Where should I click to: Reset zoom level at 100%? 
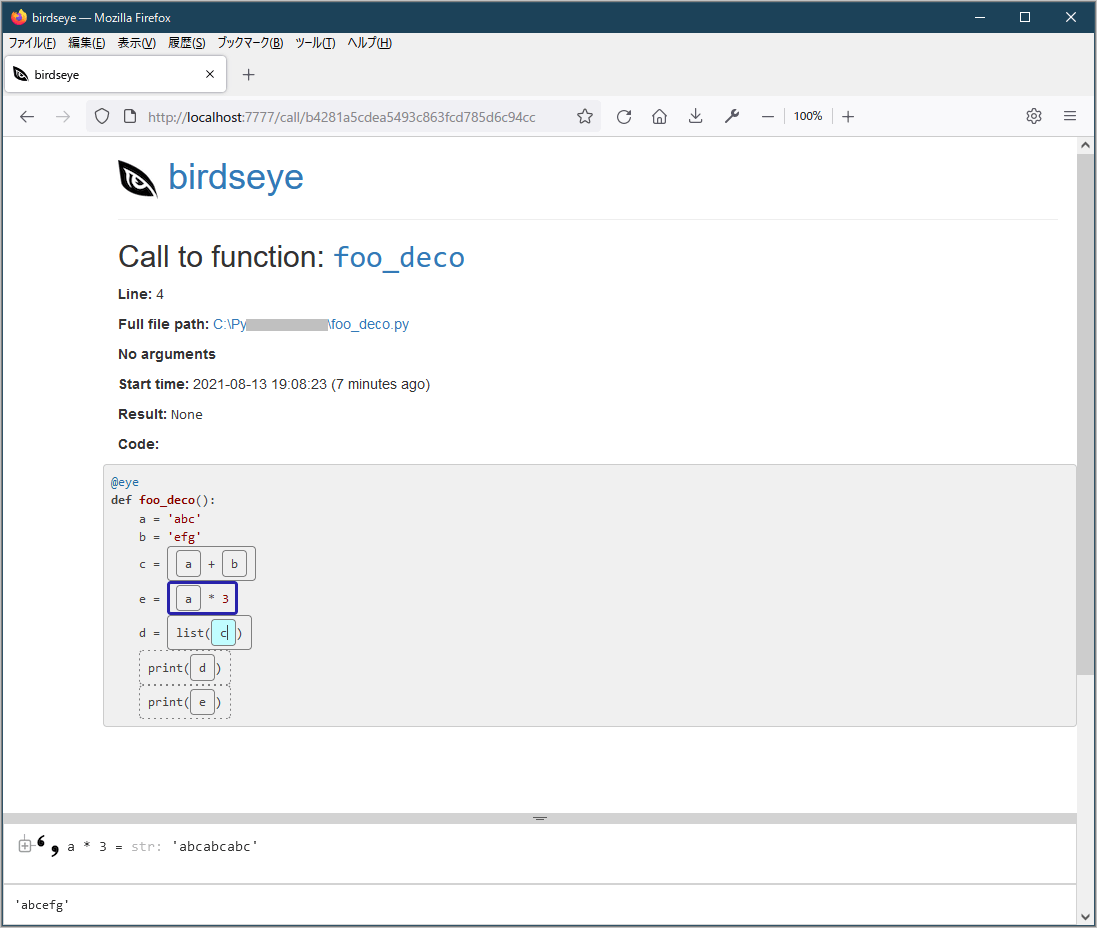tap(808, 116)
